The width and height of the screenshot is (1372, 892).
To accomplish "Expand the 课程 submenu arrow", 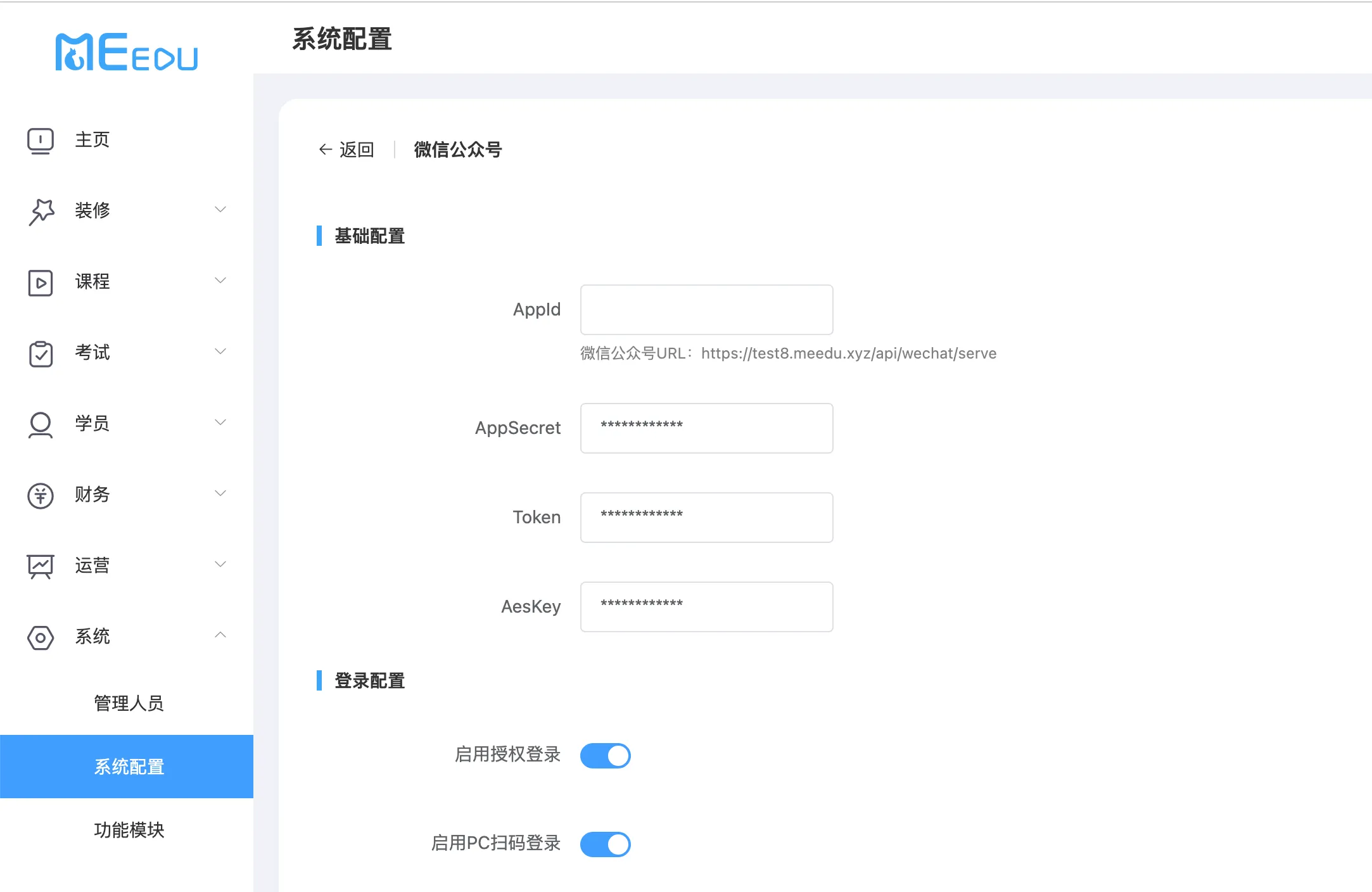I will click(x=220, y=281).
